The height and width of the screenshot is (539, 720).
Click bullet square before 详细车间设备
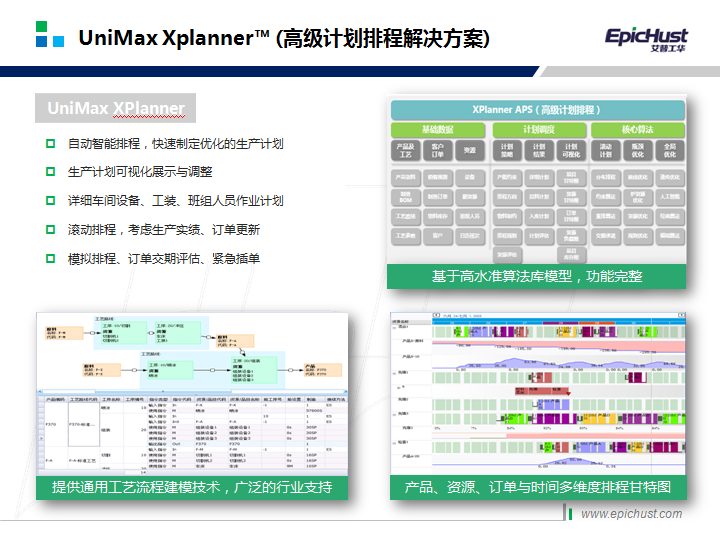pos(51,201)
